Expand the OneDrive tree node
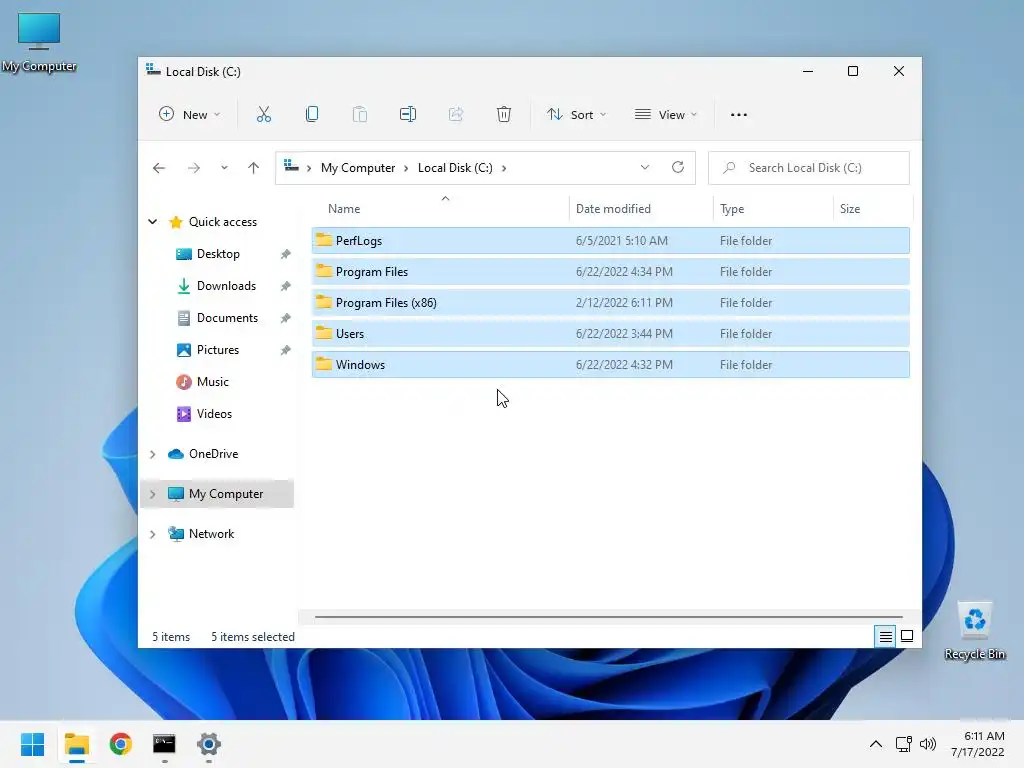The width and height of the screenshot is (1024, 768). point(152,454)
